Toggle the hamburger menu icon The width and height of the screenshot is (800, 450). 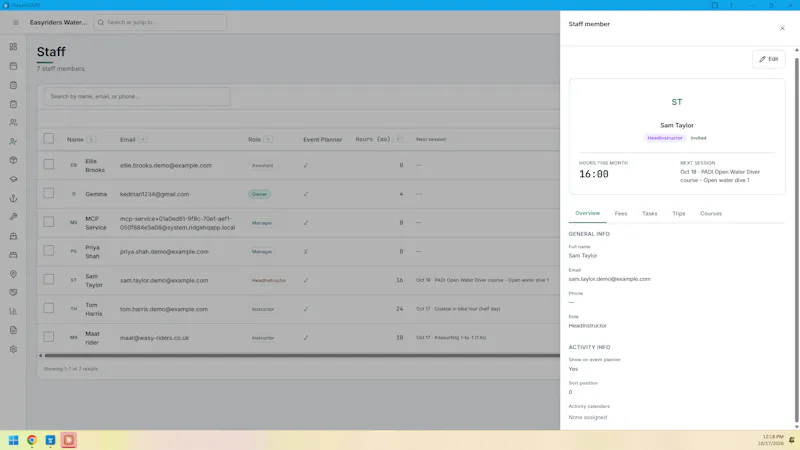click(x=15, y=22)
